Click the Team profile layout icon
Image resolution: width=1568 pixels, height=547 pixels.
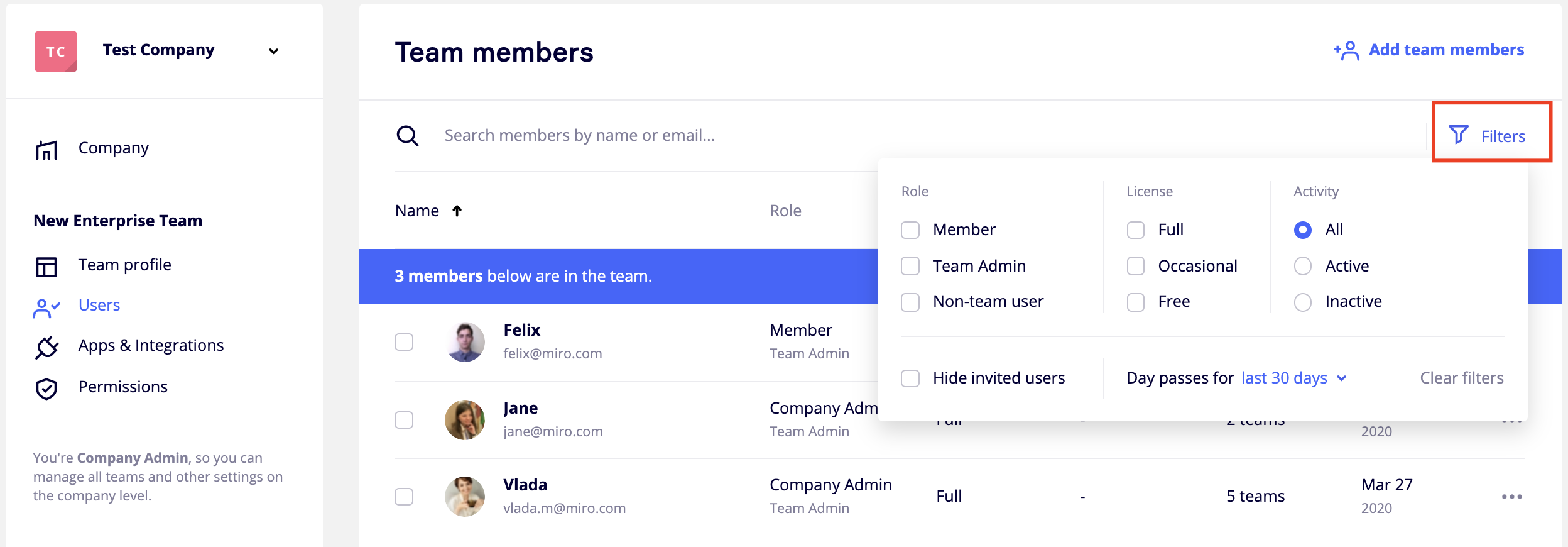[46, 267]
